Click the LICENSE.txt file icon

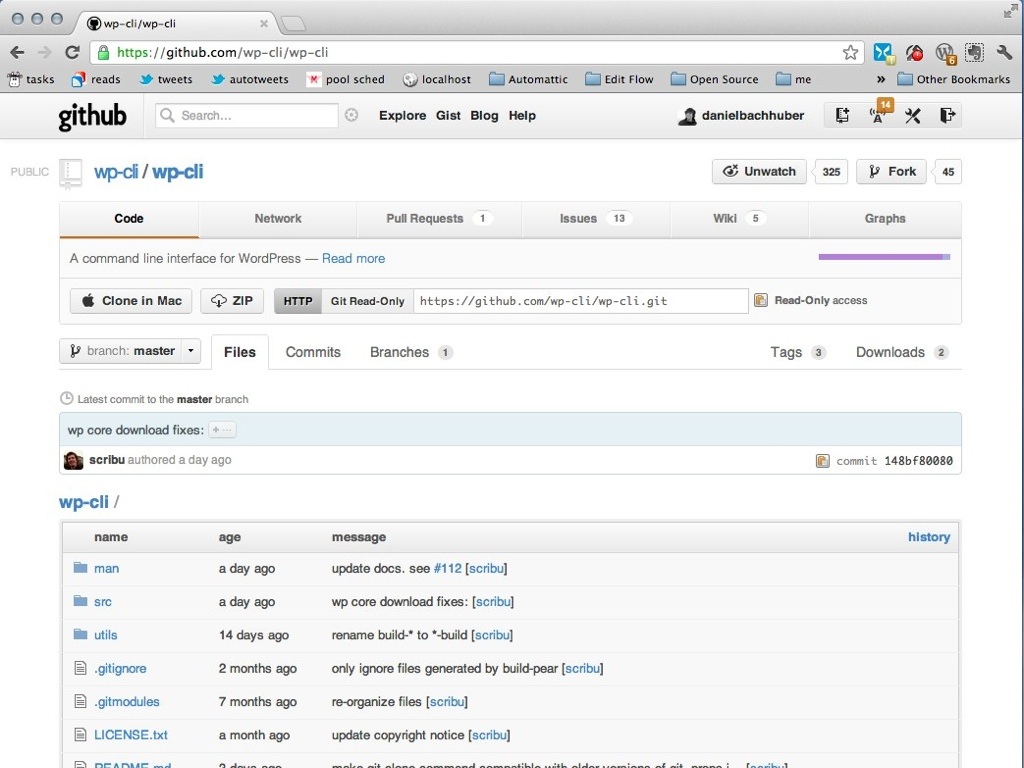(x=80, y=735)
